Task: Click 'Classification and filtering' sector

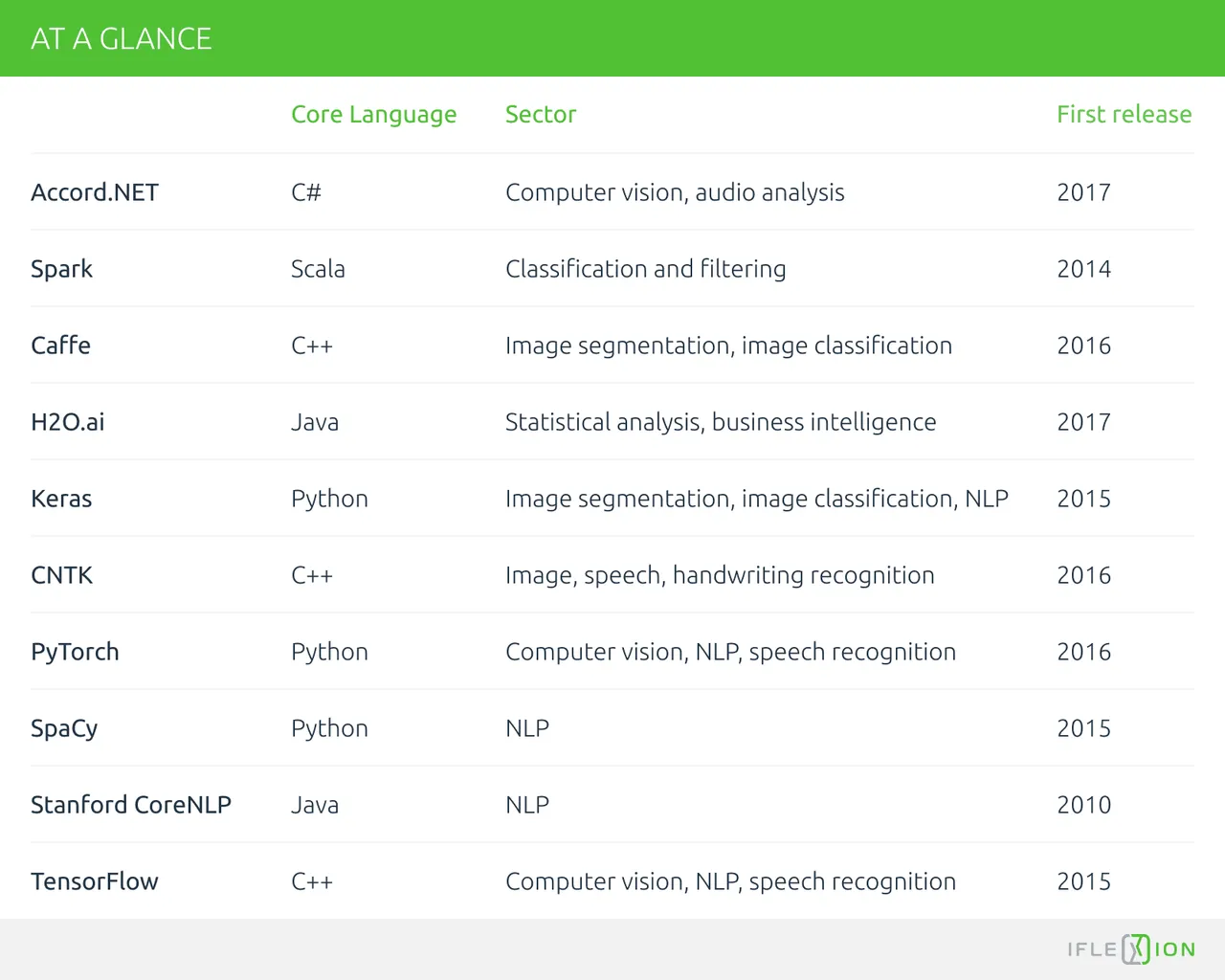Action: coord(646,270)
